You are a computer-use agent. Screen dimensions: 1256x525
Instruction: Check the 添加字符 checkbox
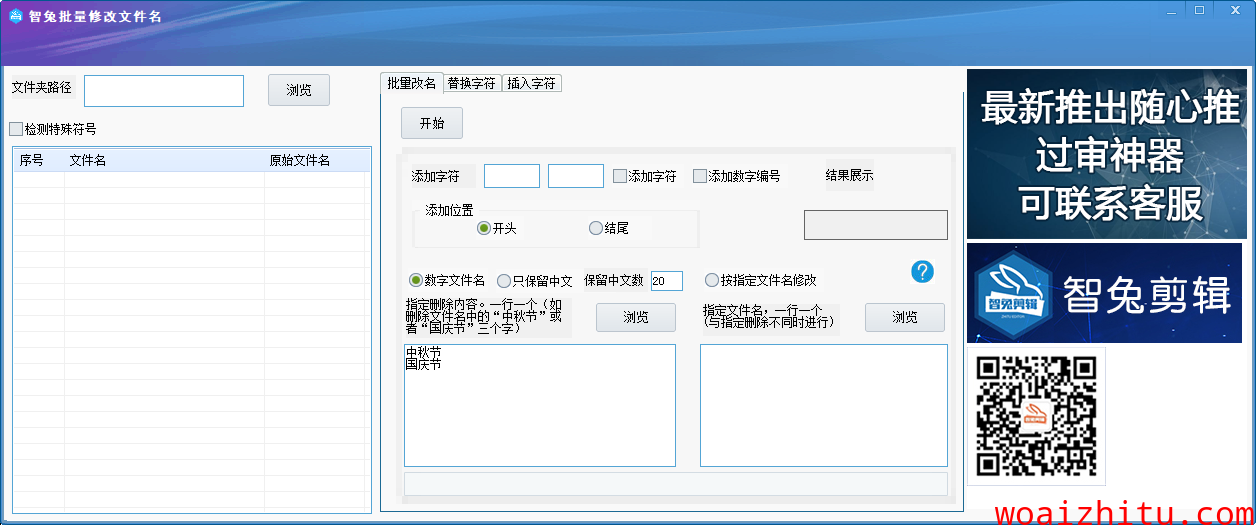620,176
